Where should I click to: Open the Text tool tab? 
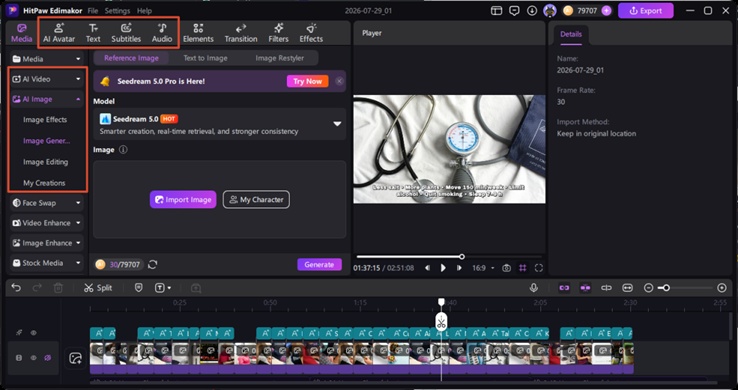(x=93, y=33)
